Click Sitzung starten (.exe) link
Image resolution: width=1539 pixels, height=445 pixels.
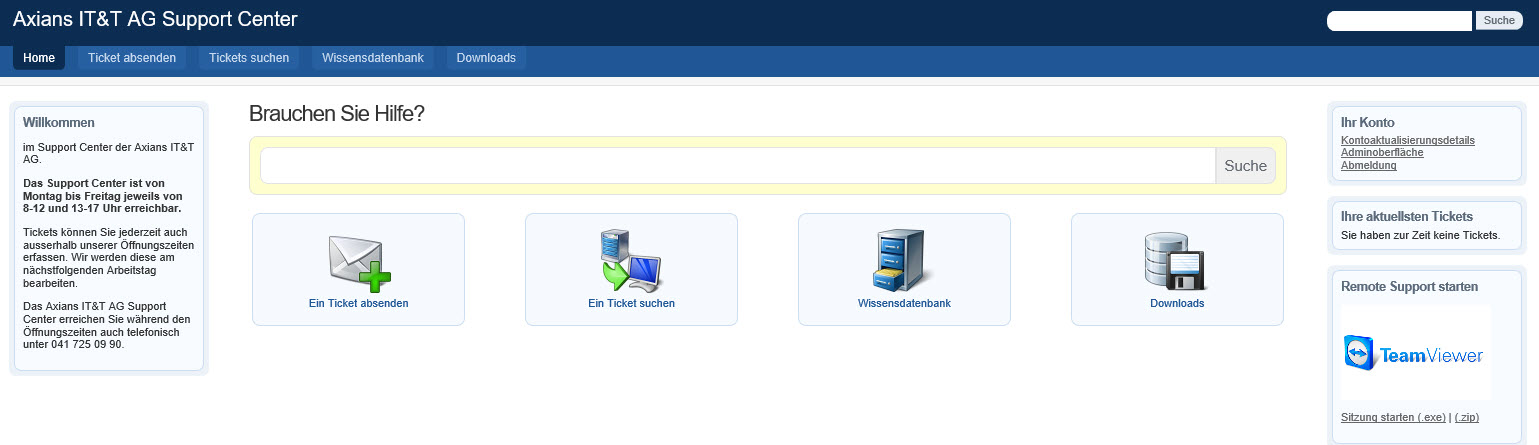click(1393, 417)
